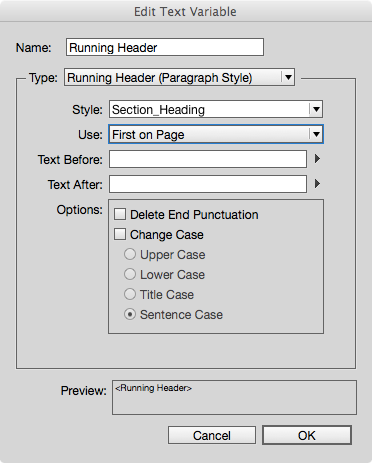Click into the Name text field

(165, 47)
